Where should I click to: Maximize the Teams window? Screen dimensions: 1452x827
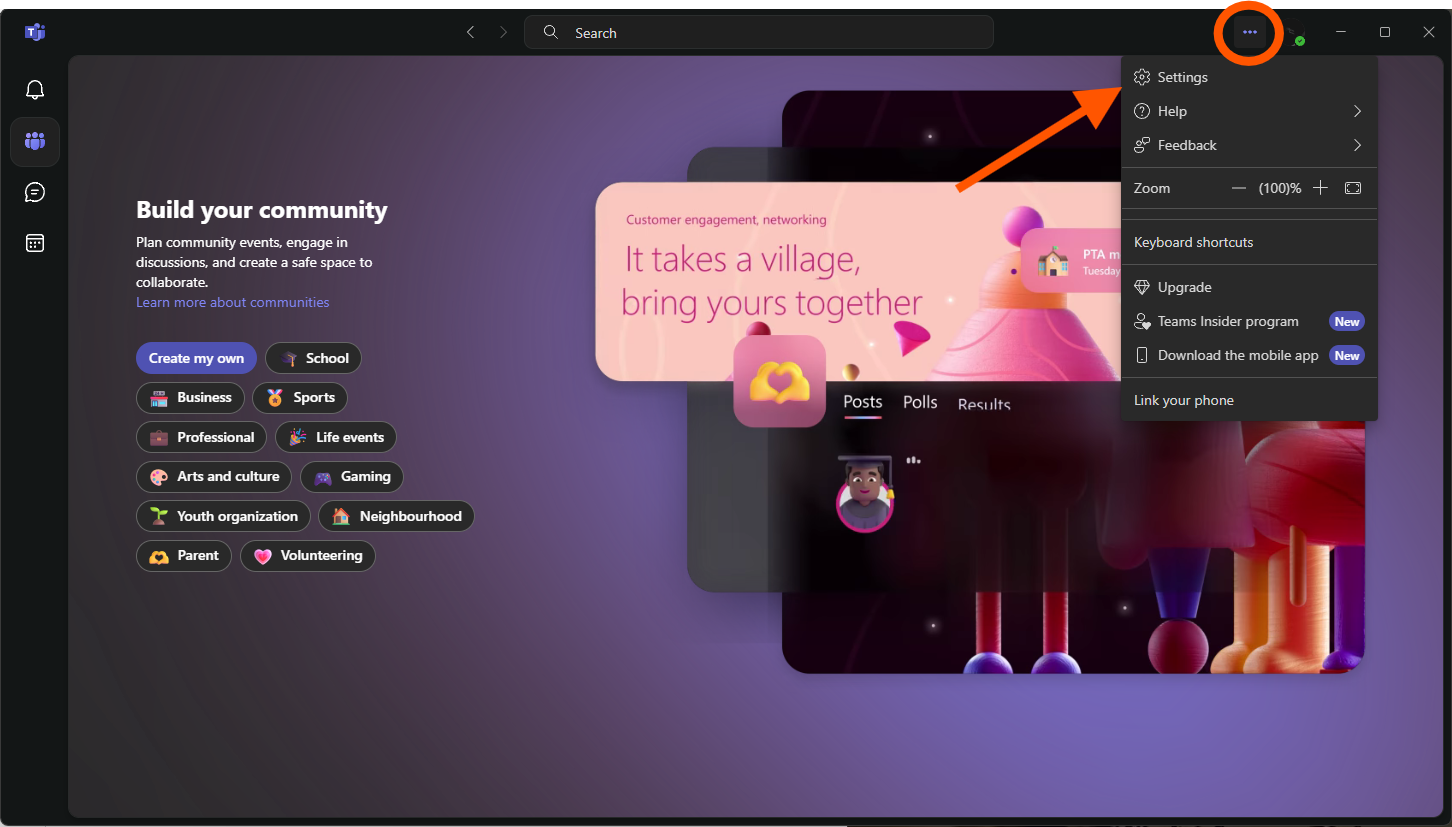[1385, 32]
